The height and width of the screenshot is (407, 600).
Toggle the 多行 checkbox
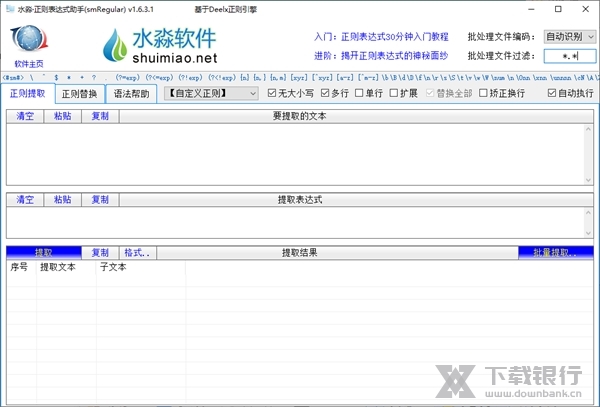click(x=328, y=93)
